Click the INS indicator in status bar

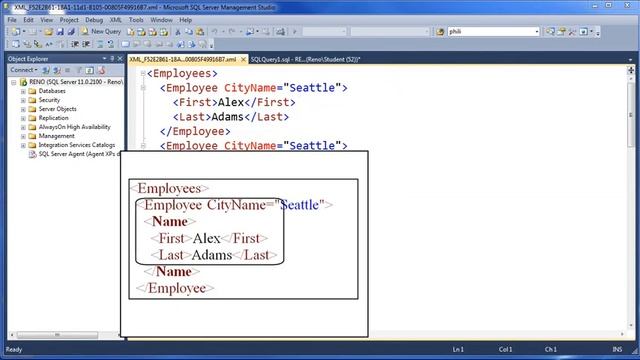click(x=617, y=349)
